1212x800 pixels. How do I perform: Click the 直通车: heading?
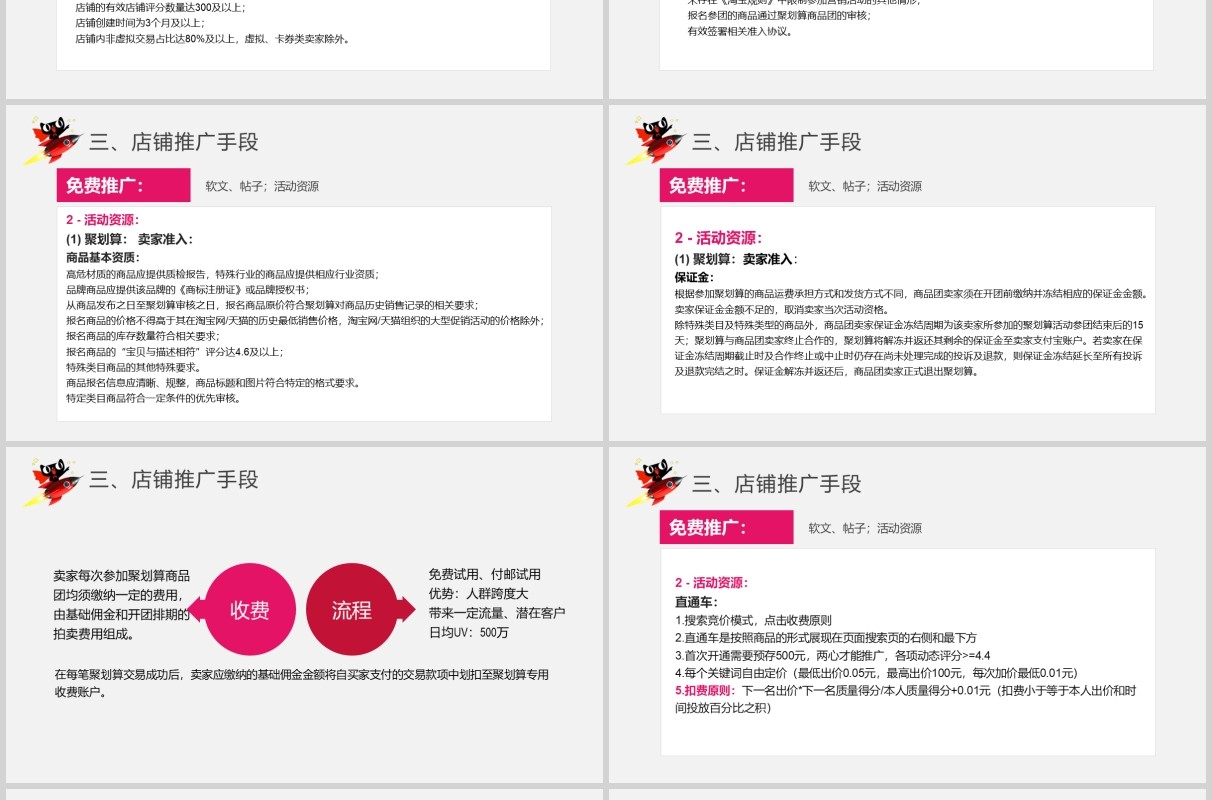point(697,602)
